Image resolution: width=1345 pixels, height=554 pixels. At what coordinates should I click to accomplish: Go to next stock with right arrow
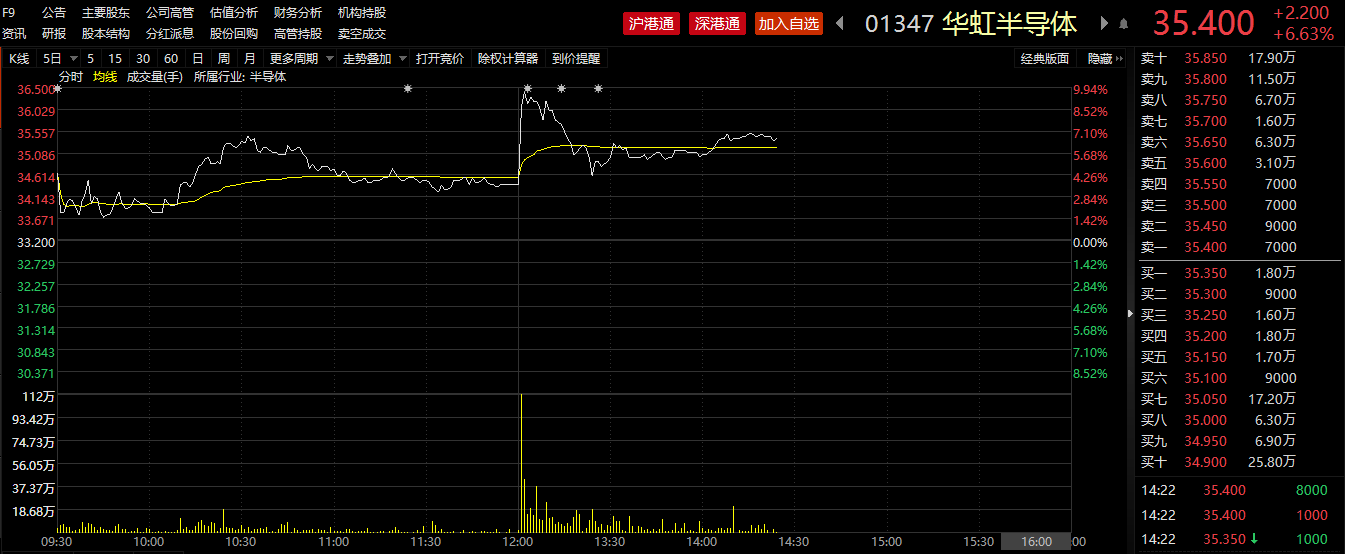tap(1105, 23)
